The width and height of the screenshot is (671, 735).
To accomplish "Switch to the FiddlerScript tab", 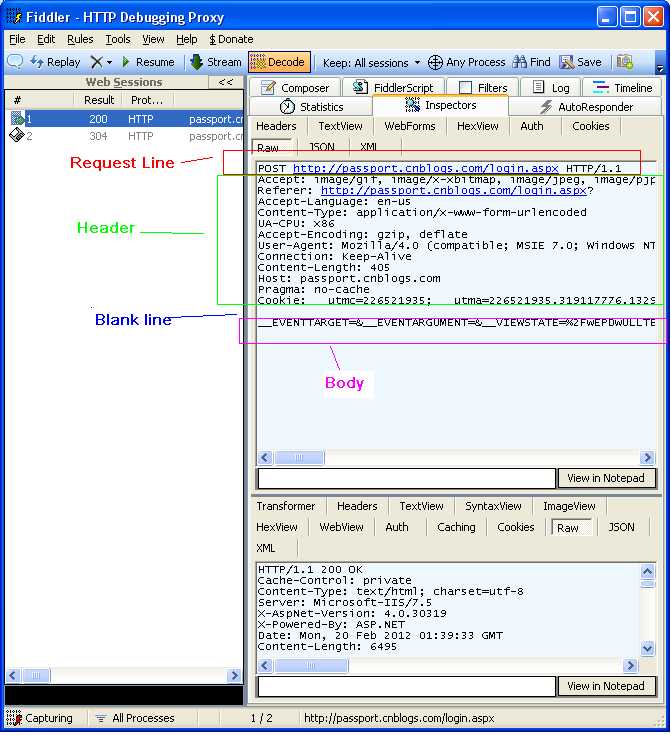I will point(393,88).
